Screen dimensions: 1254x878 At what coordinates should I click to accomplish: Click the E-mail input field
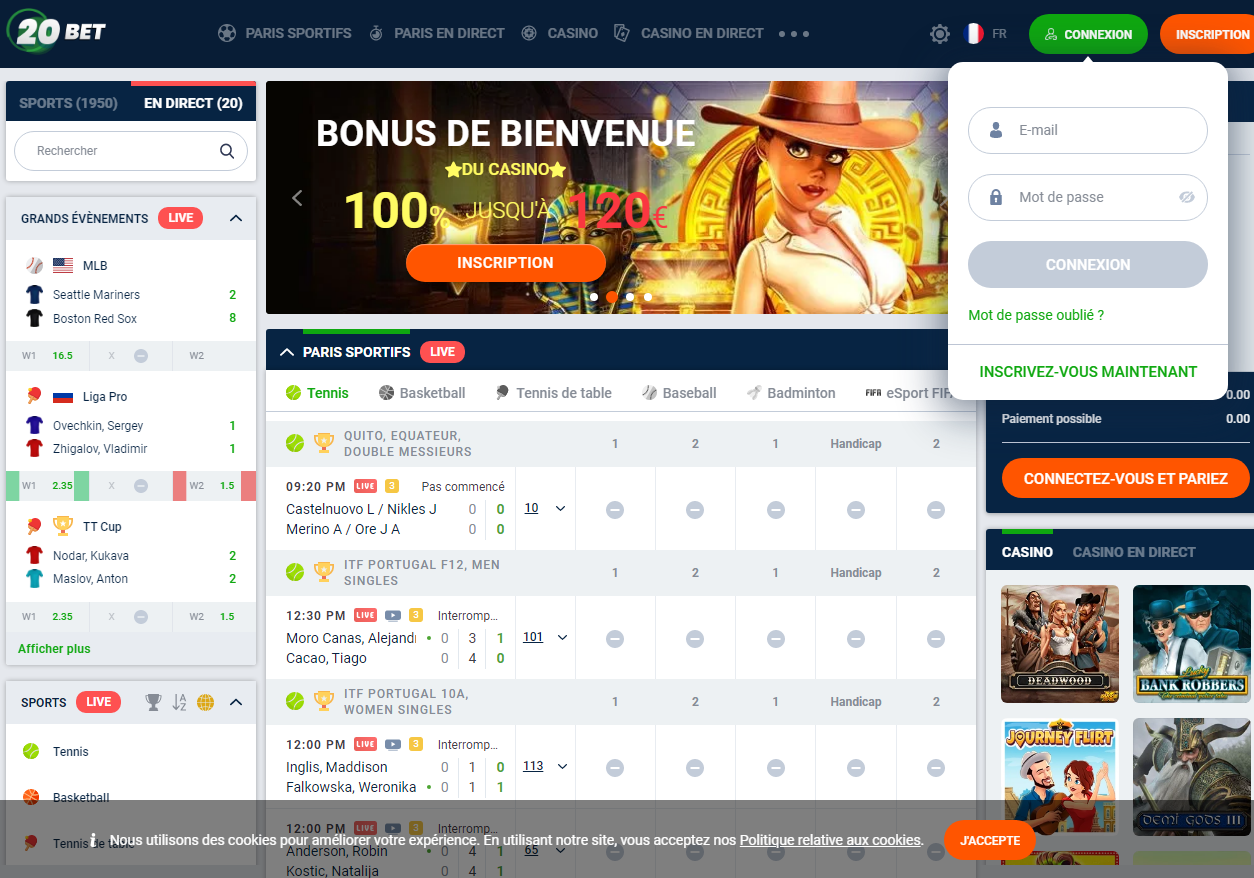(1088, 130)
